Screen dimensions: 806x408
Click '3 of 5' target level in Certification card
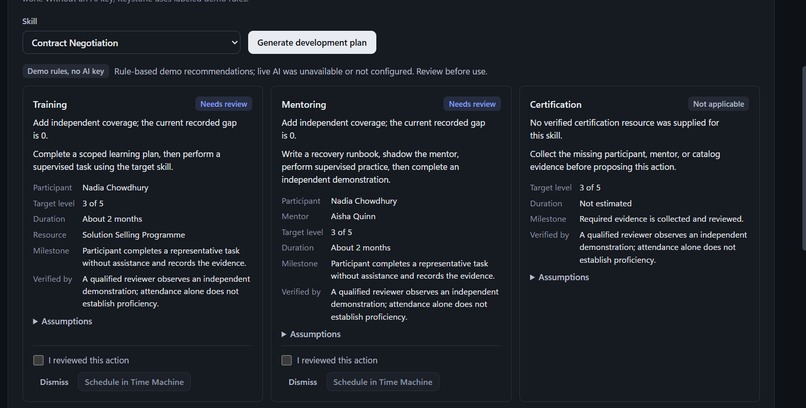click(x=590, y=188)
